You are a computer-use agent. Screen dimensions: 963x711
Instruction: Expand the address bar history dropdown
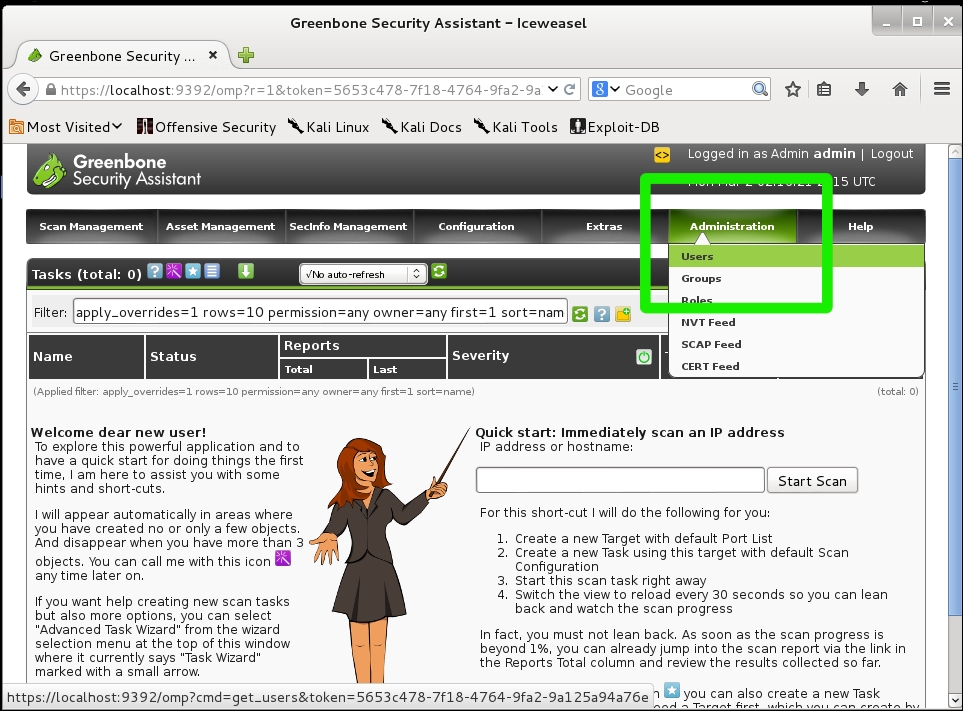(x=553, y=90)
